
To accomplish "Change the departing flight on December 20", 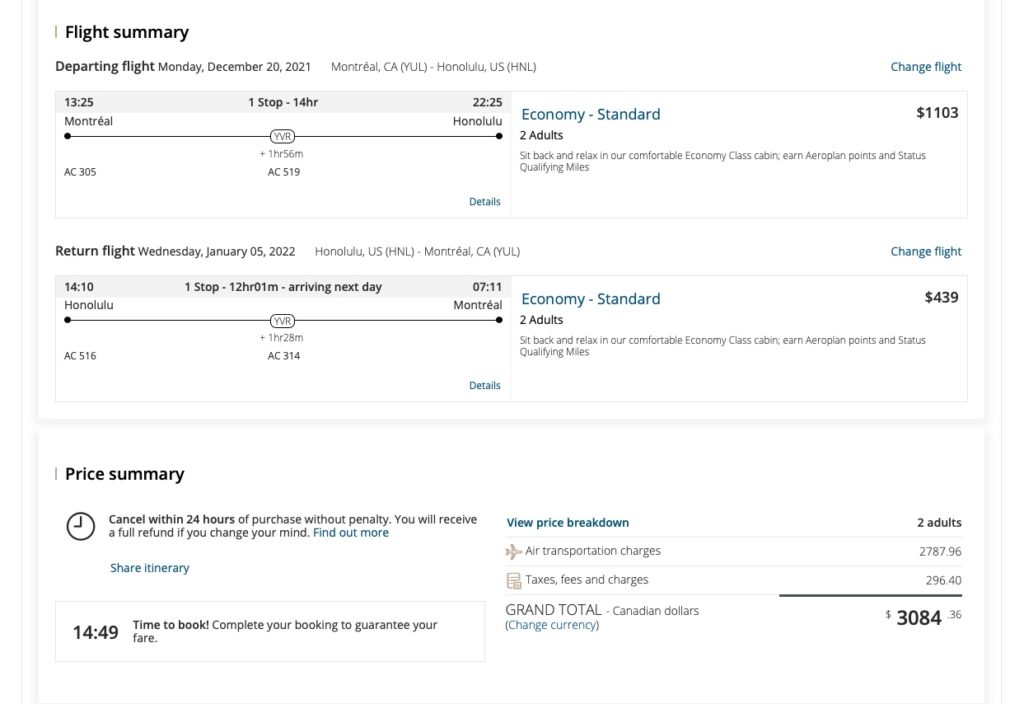I will click(x=925, y=67).
